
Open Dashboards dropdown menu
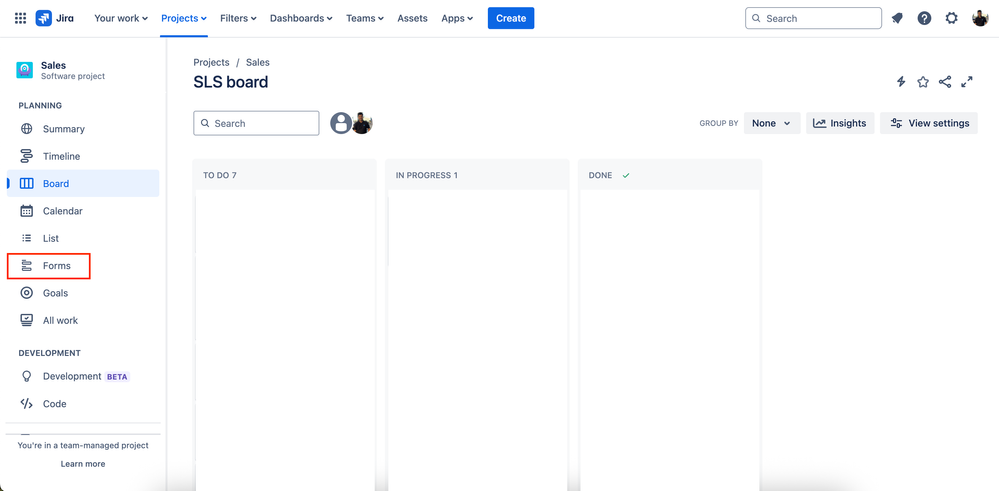coord(301,18)
